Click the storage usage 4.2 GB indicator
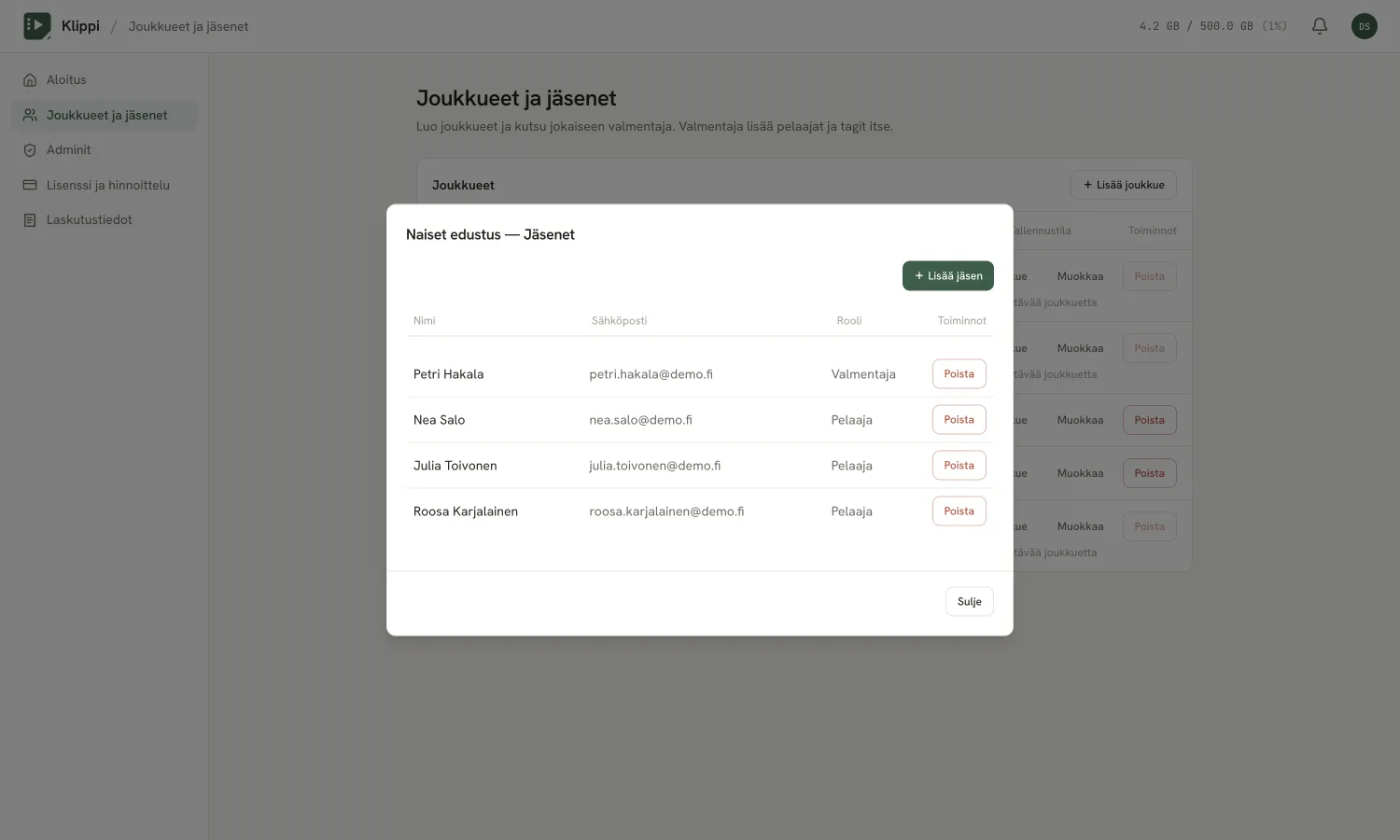This screenshot has height=840, width=1400. (1213, 26)
